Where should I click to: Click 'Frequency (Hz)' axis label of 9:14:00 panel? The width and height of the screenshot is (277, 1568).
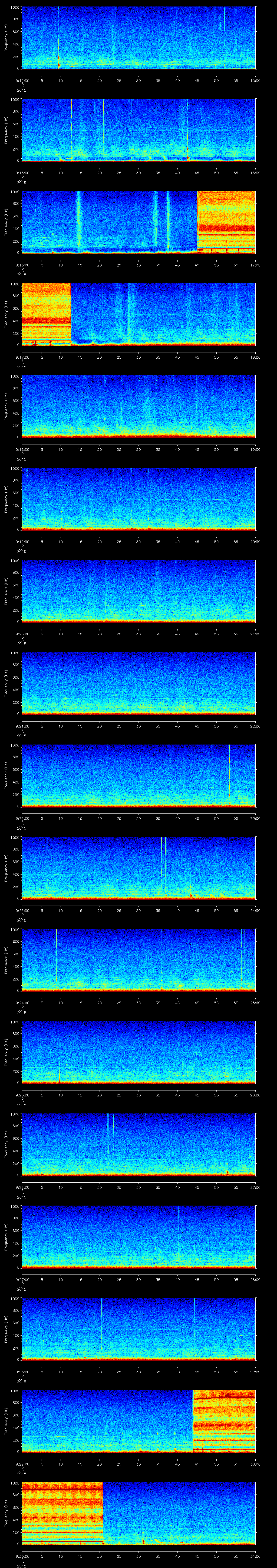(7, 38)
